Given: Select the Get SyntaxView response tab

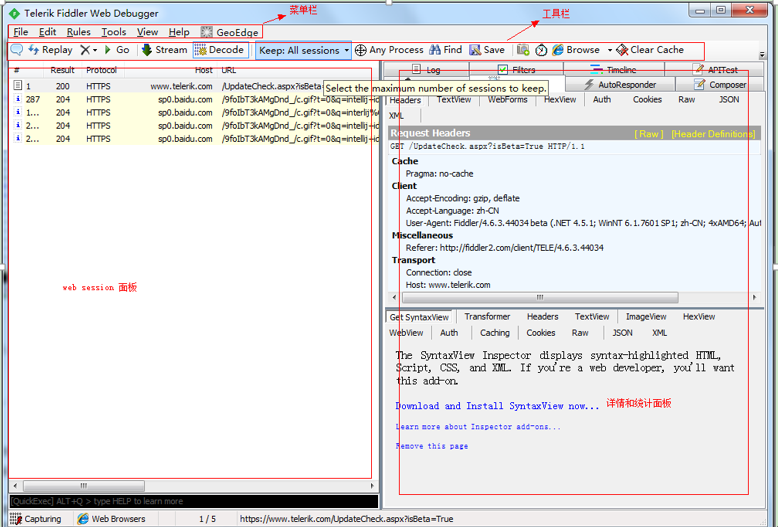Looking at the screenshot, I should (x=419, y=317).
